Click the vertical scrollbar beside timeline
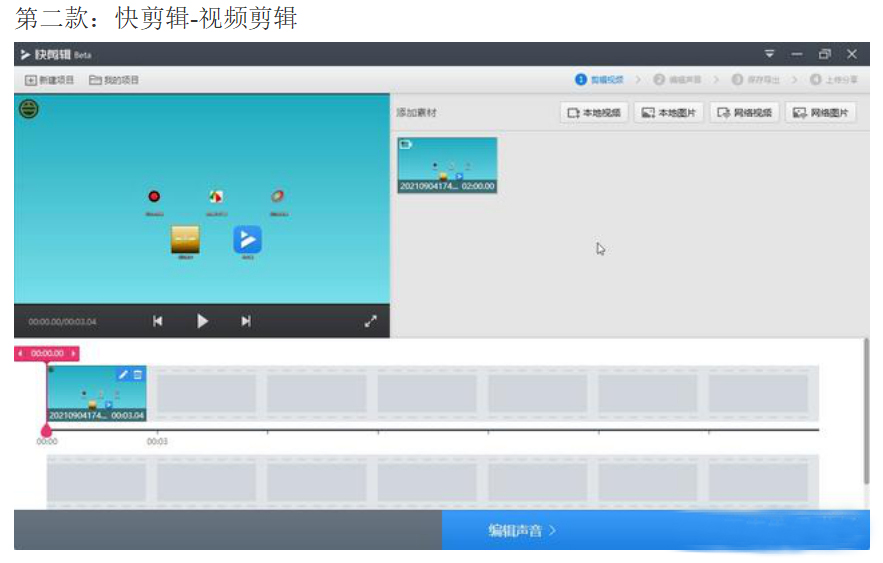This screenshot has width=883, height=563. (x=866, y=411)
